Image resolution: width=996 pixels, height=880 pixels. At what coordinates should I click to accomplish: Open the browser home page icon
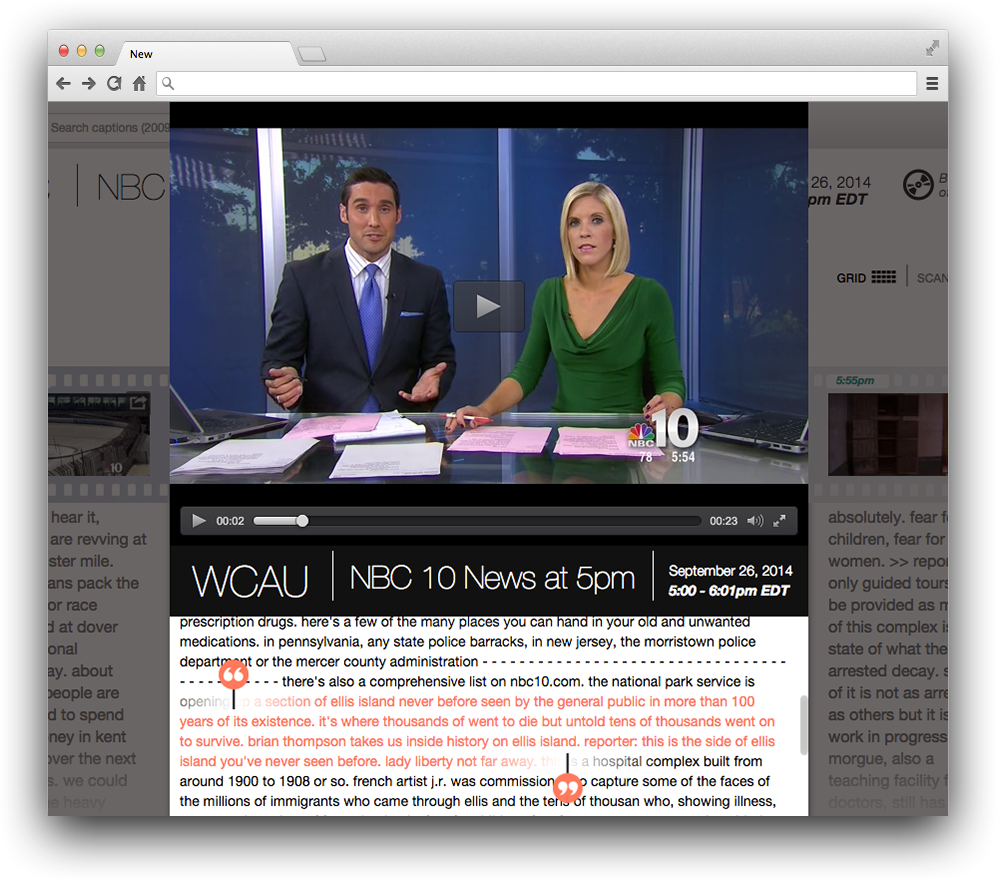pos(139,83)
